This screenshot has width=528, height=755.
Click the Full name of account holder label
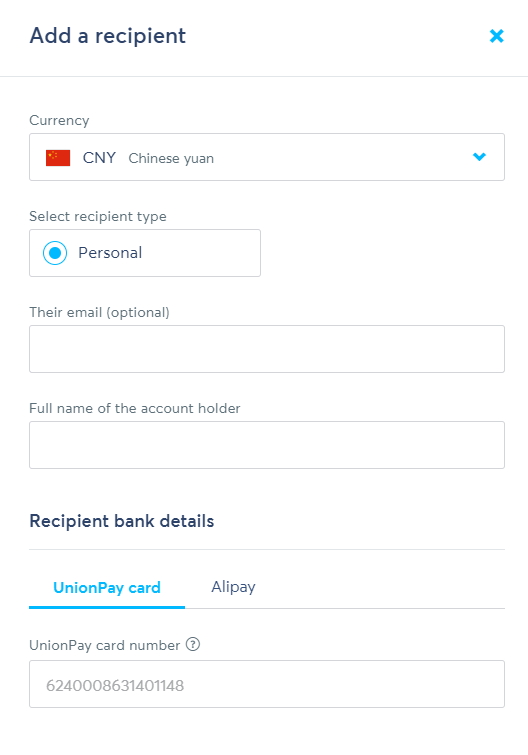tap(135, 408)
